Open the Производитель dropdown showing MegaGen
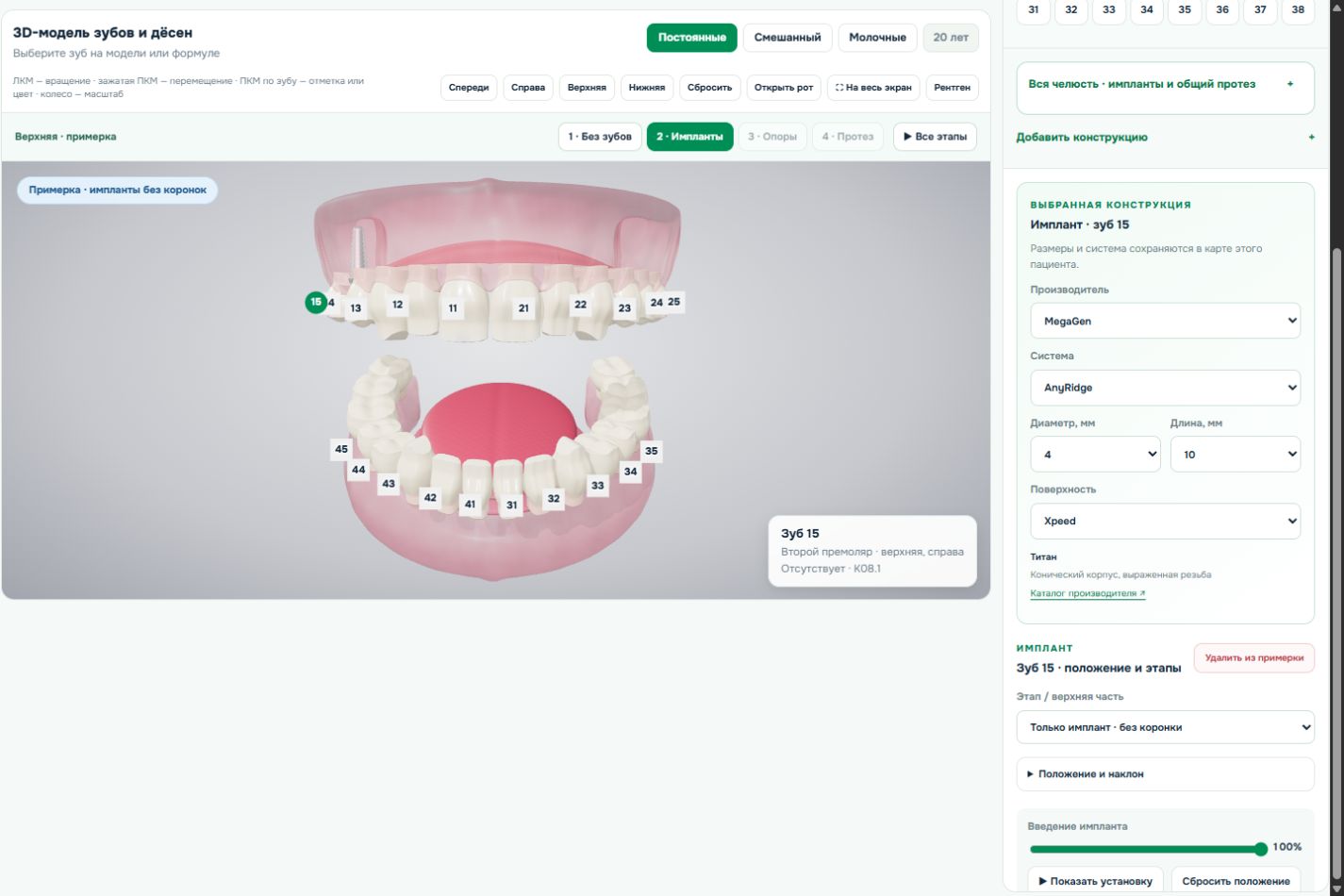The height and width of the screenshot is (896, 1344). (x=1165, y=321)
